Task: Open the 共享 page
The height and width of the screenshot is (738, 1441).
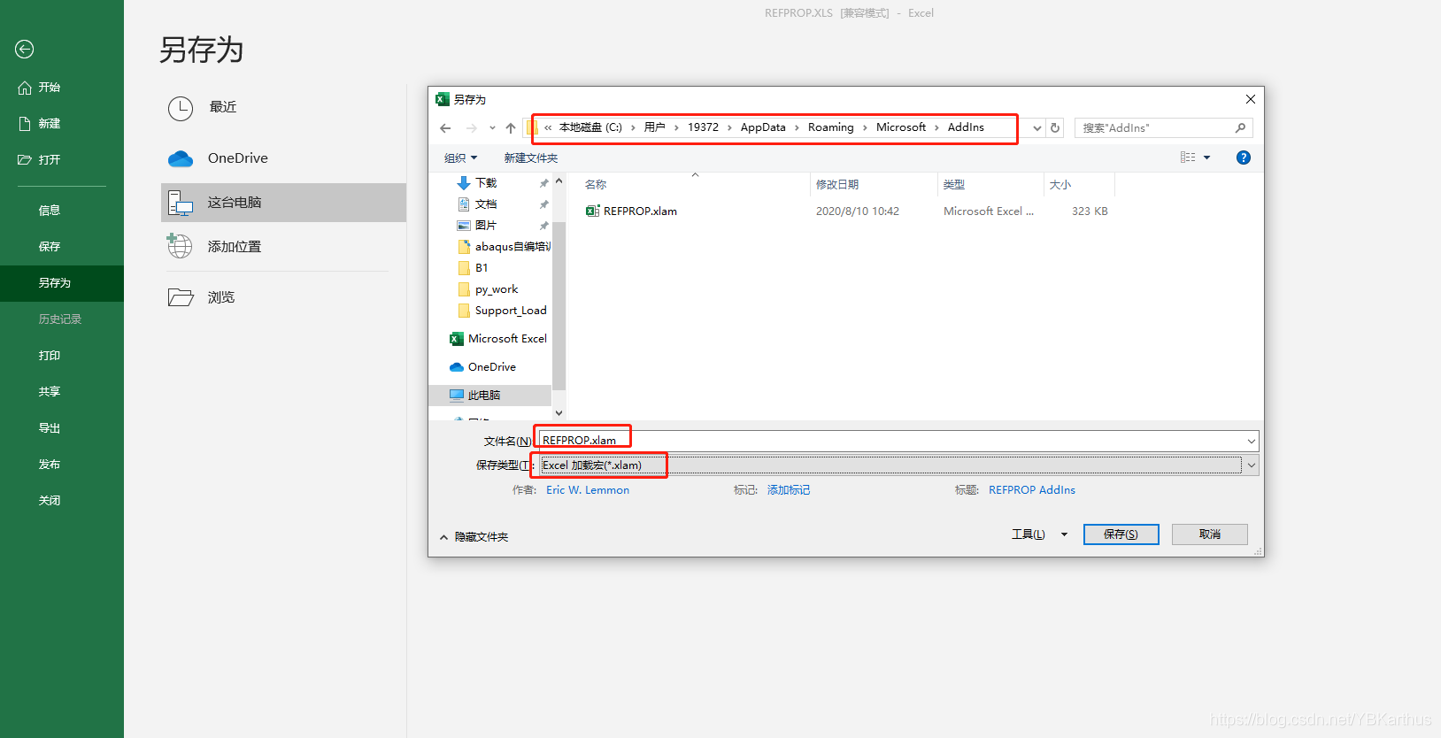Action: tap(49, 392)
